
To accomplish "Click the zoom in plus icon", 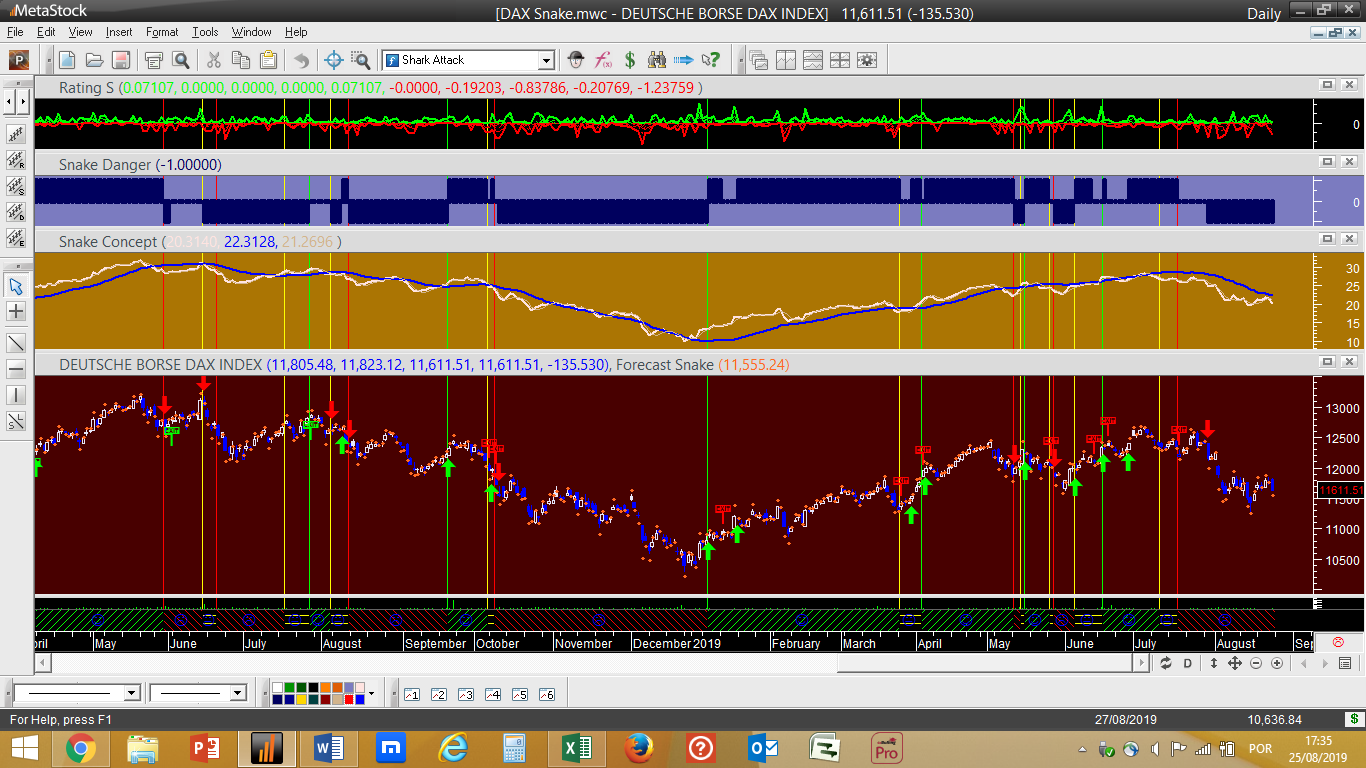I will click(1277, 663).
